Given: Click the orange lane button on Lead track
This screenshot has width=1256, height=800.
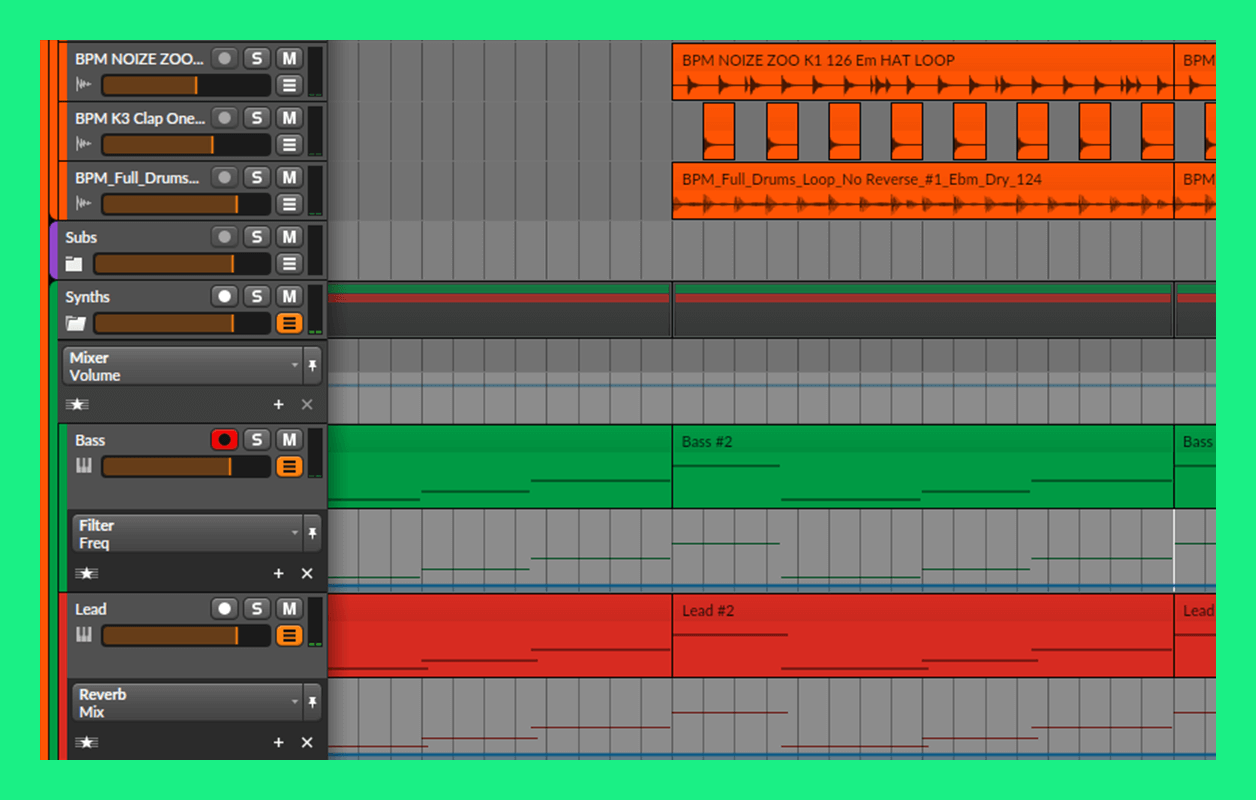Looking at the screenshot, I should coord(289,635).
